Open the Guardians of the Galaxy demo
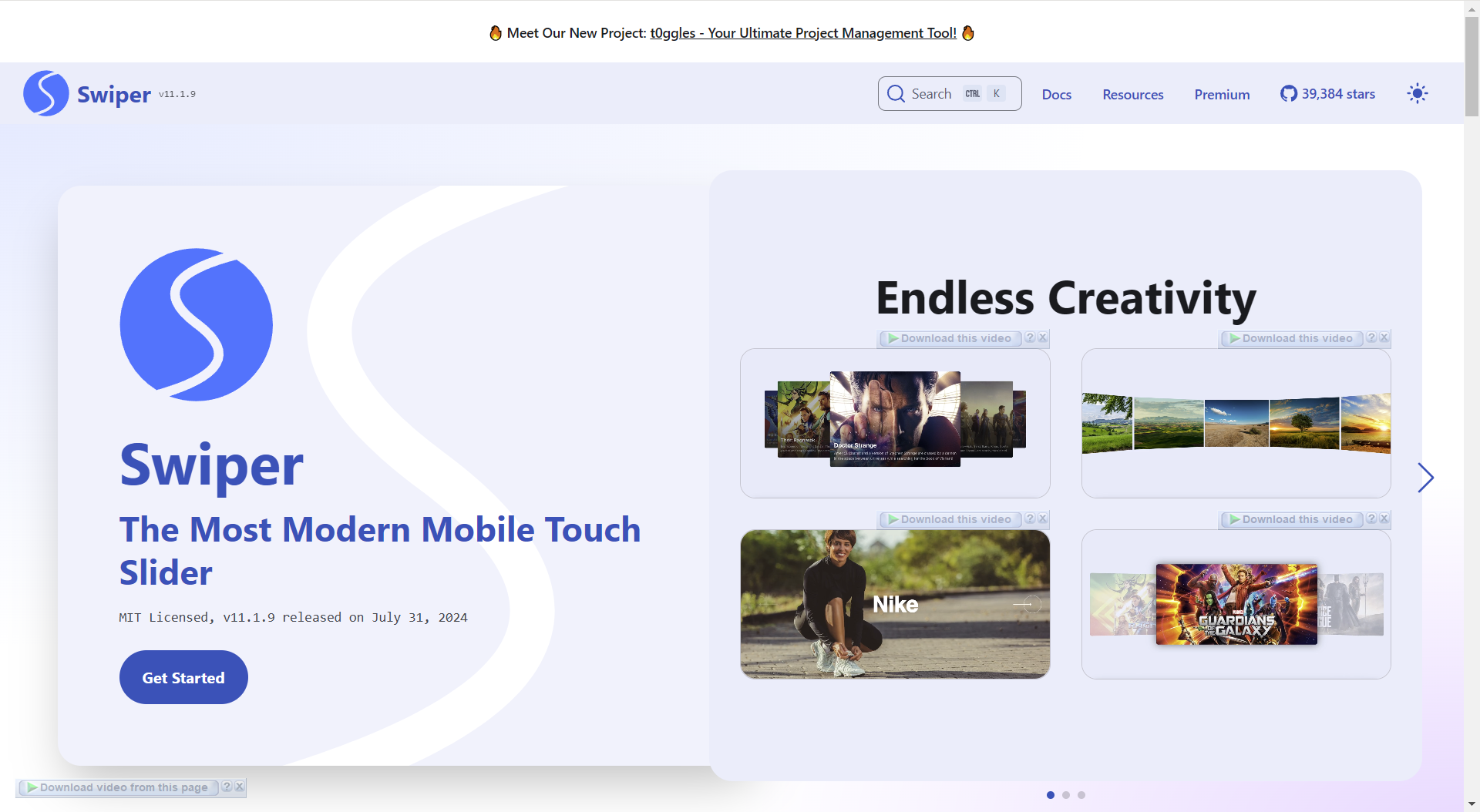 tap(1236, 604)
